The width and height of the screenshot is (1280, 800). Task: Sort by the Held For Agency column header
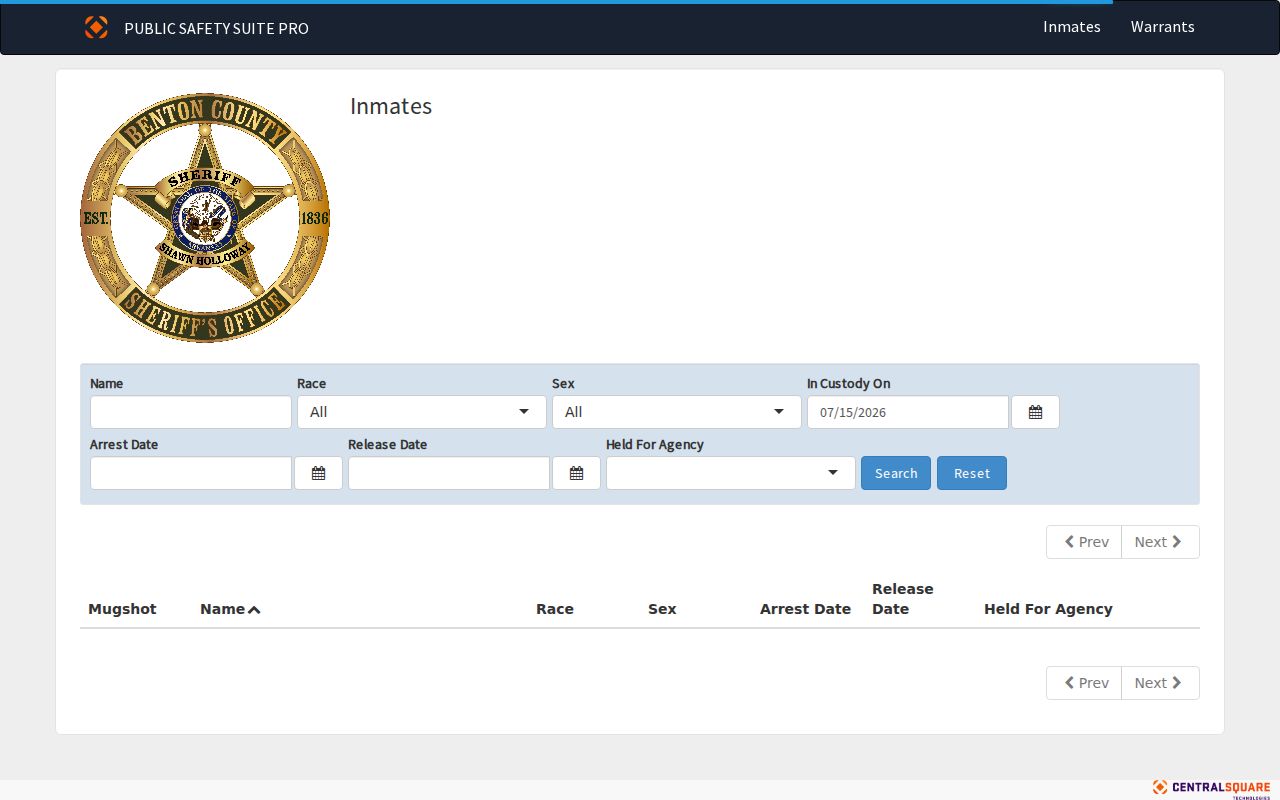click(1048, 609)
